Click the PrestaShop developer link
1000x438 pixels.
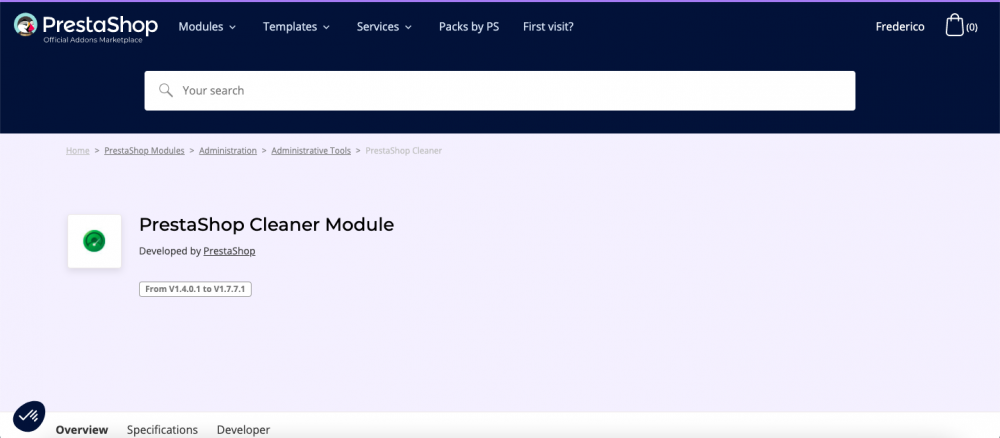click(230, 251)
